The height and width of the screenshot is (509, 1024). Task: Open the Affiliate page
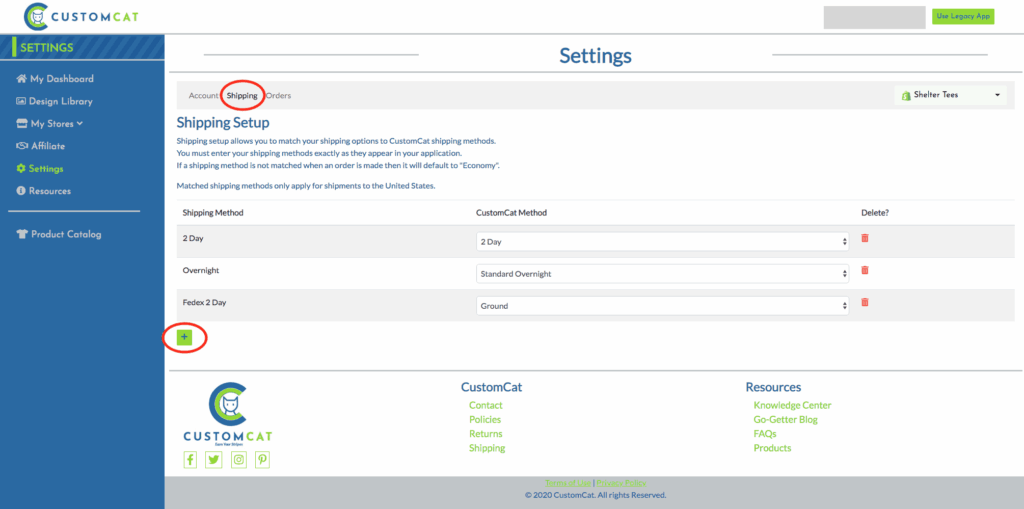[48, 146]
